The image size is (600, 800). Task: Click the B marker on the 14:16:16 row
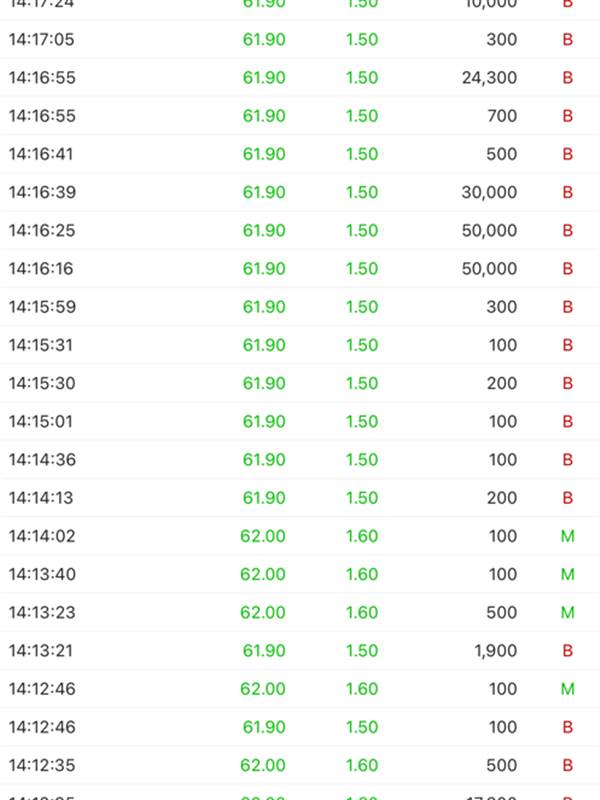(x=567, y=269)
